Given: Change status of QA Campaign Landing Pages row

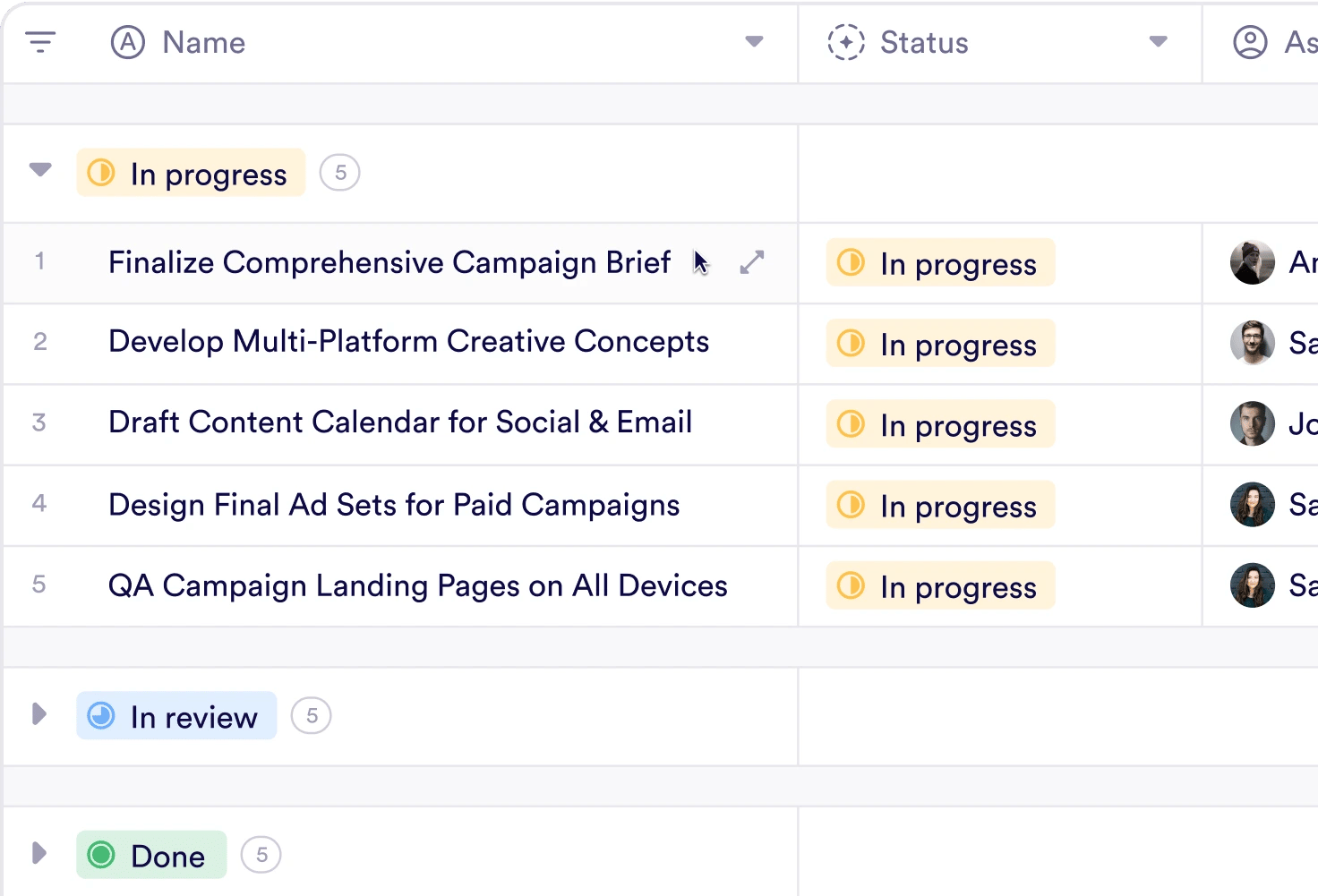Looking at the screenshot, I should click(940, 586).
